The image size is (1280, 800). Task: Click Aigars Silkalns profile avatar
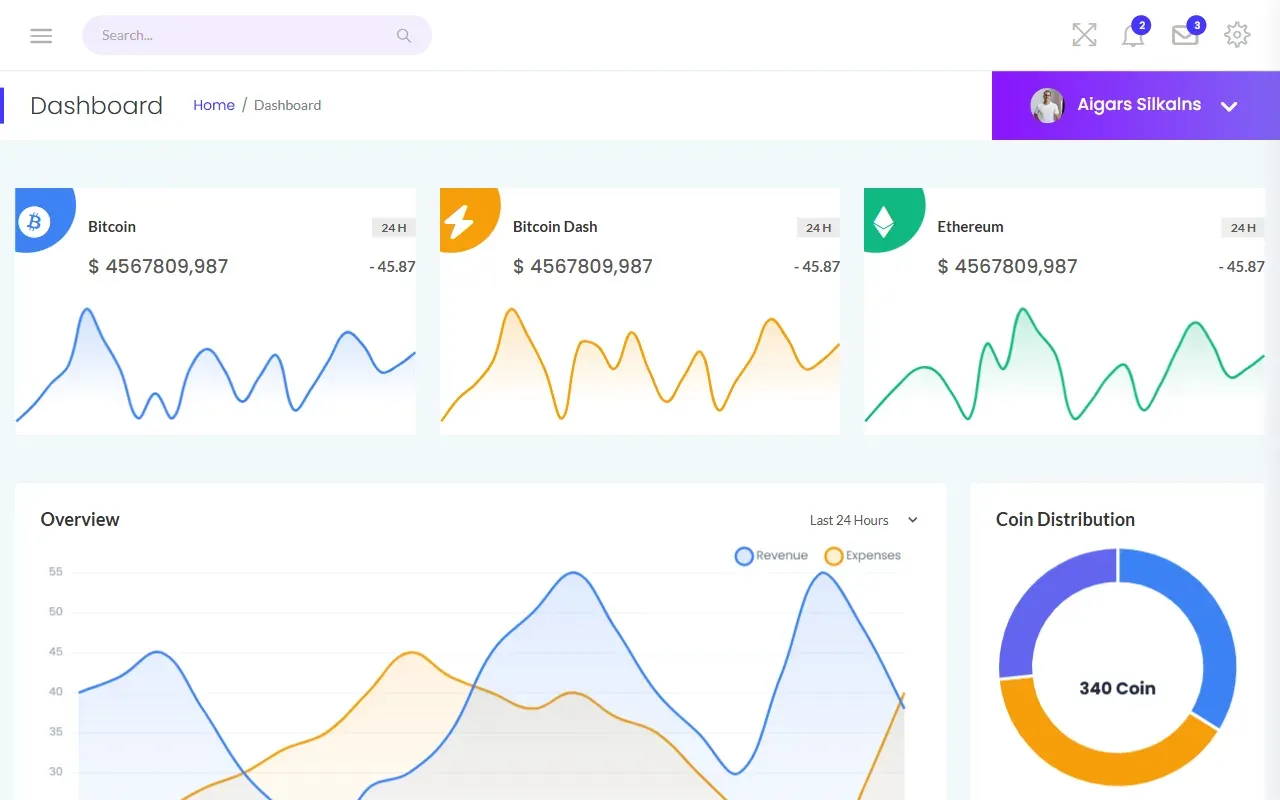[1047, 105]
